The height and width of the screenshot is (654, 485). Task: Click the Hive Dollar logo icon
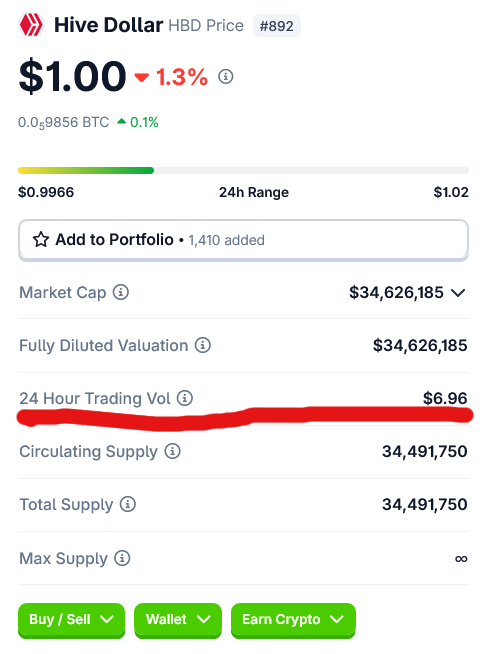[x=31, y=25]
